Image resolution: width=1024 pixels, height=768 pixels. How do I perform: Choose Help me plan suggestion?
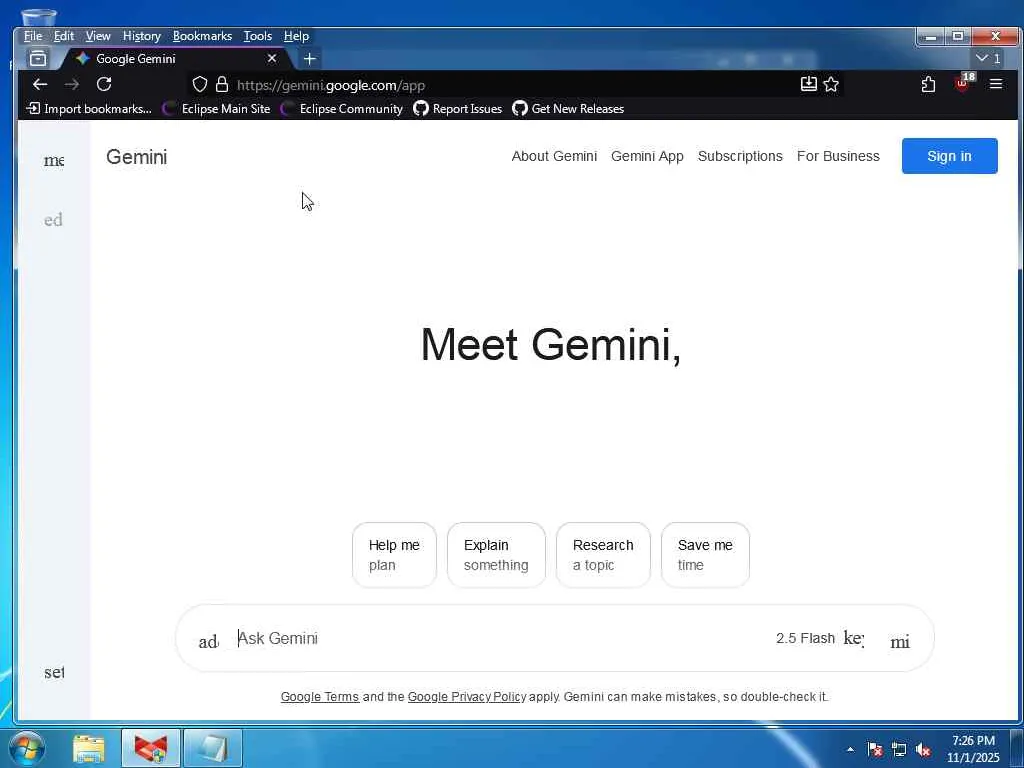click(394, 555)
